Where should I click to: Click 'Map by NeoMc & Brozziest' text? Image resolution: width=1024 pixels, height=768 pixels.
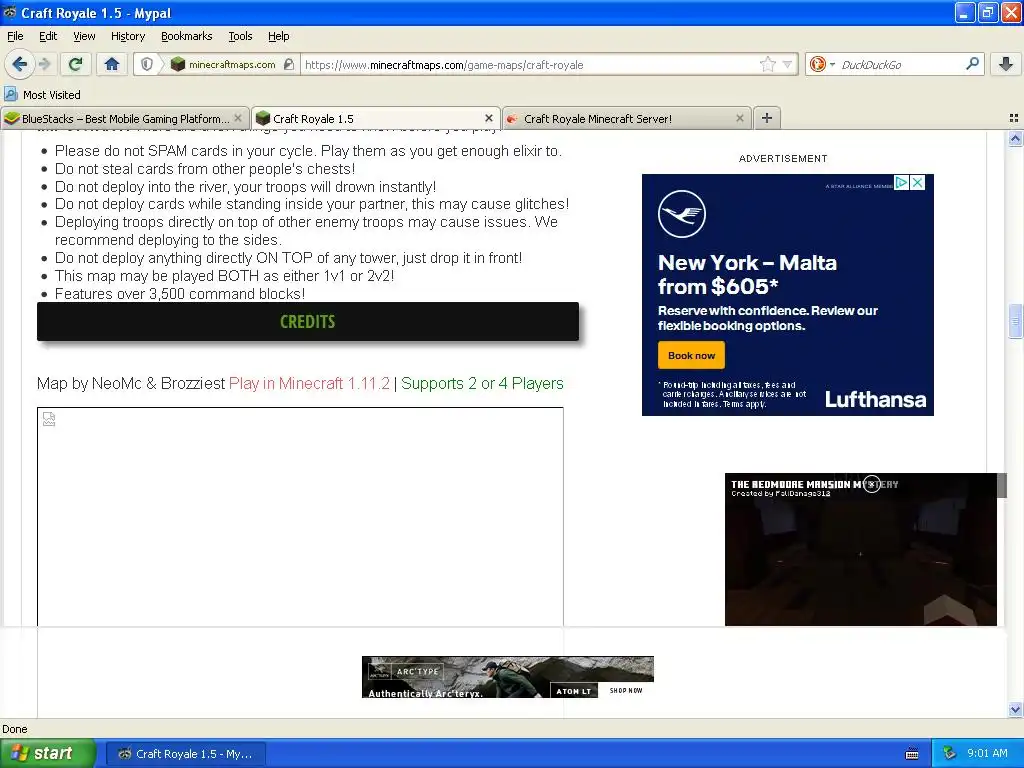(x=131, y=383)
